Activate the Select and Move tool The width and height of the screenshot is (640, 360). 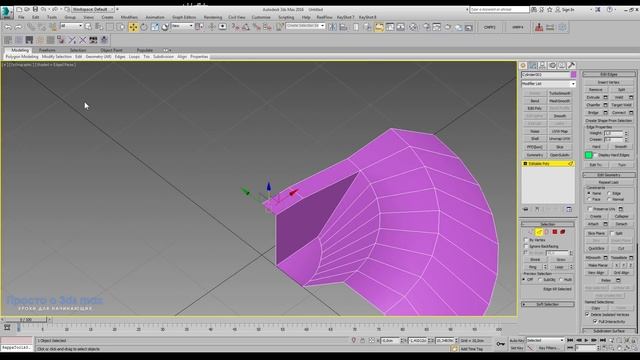133,27
